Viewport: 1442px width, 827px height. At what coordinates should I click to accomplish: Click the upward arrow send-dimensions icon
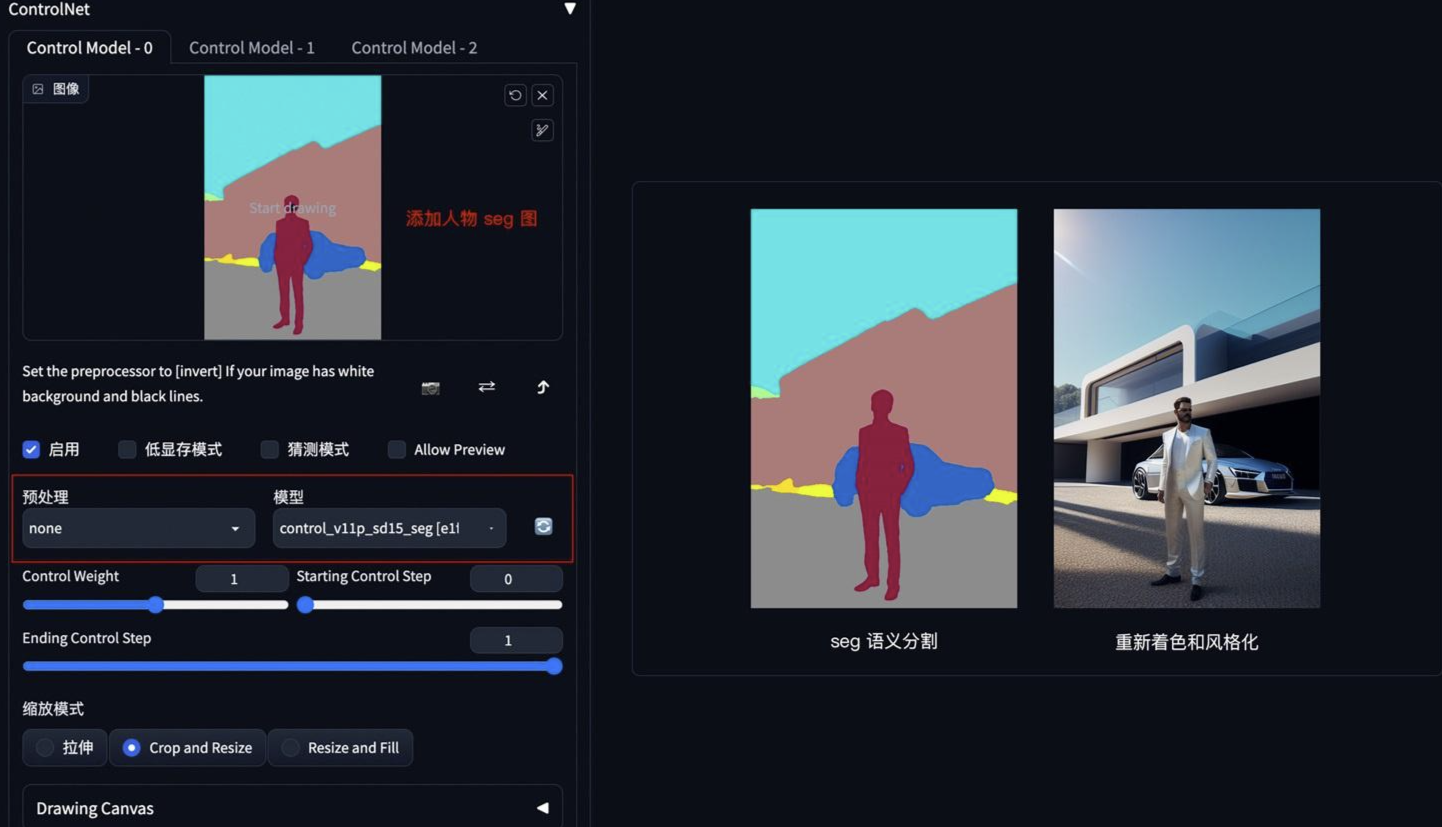(x=543, y=387)
